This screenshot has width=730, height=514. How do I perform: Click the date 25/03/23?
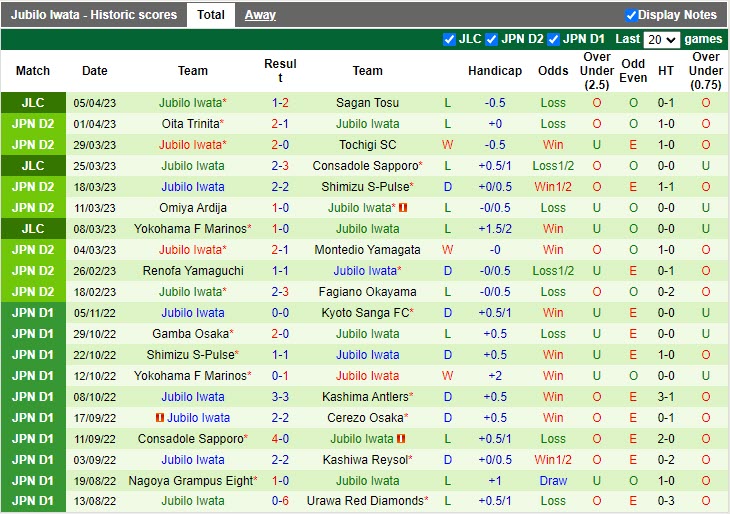click(x=95, y=166)
